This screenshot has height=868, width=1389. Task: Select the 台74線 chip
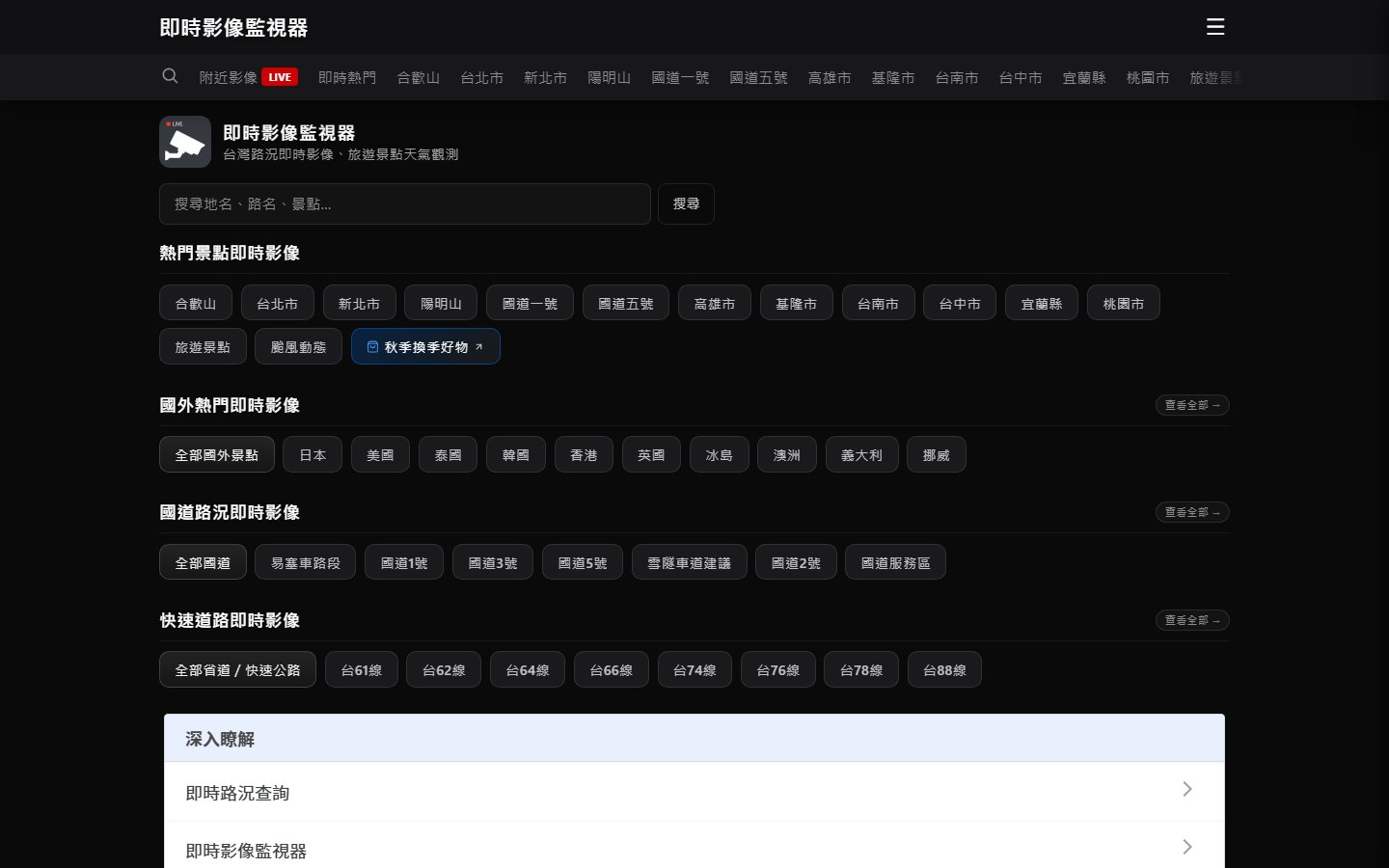click(x=694, y=669)
